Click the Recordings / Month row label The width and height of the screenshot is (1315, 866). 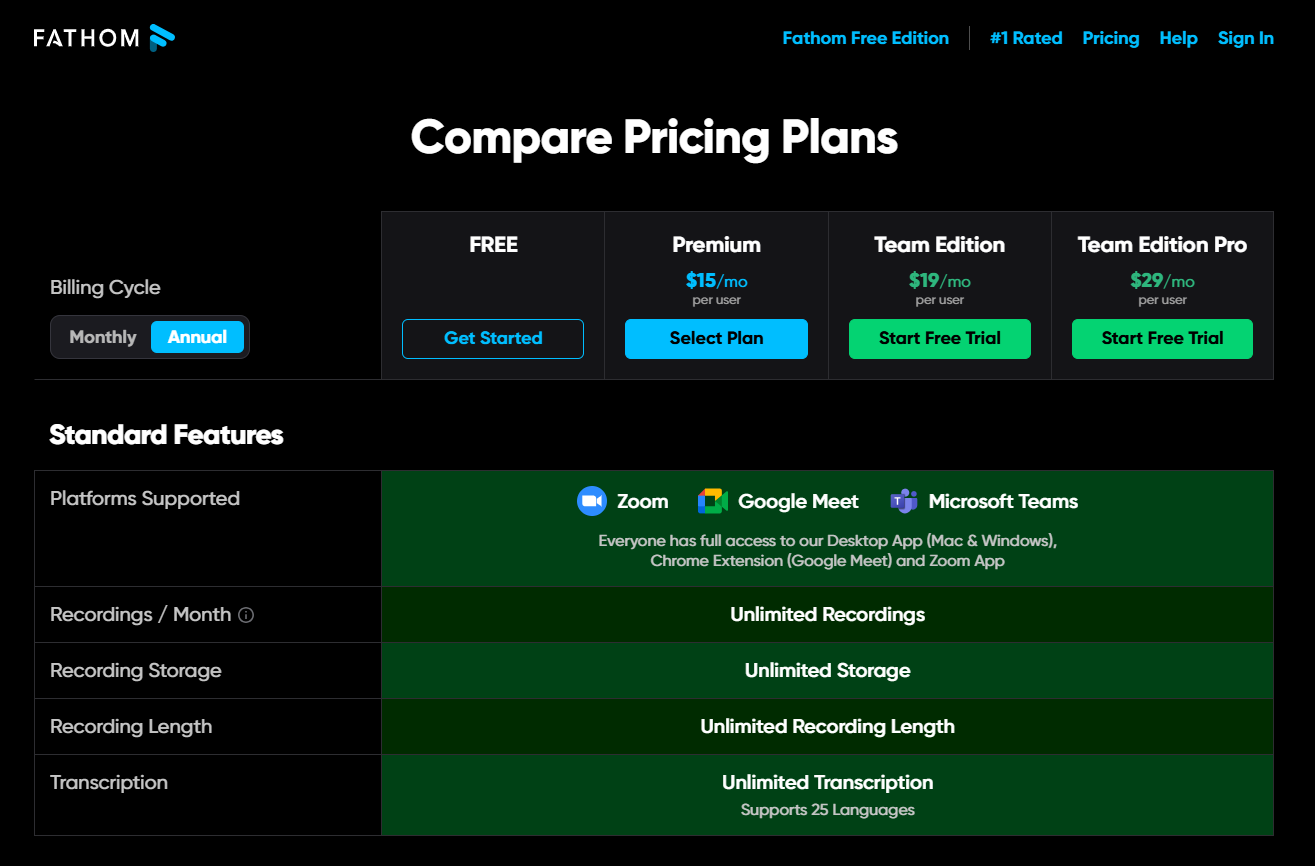[x=140, y=614]
